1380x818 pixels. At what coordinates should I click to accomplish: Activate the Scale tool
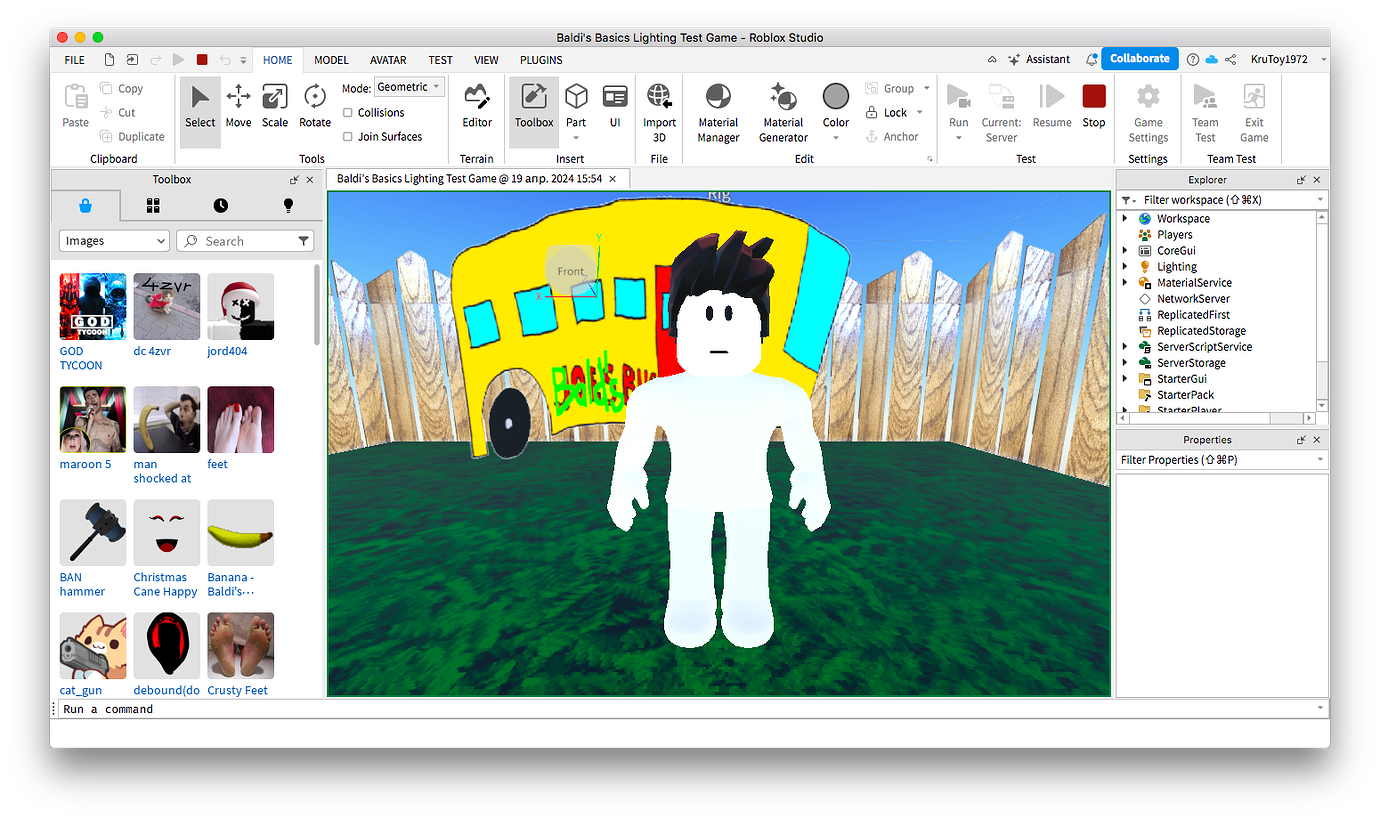[275, 108]
